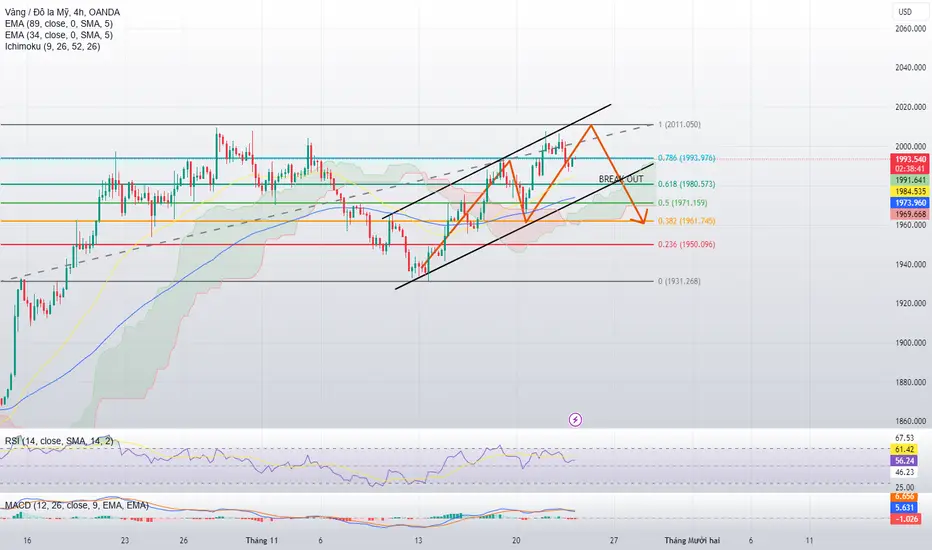This screenshot has height=550, width=932.
Task: Click the RSI 25.00 scale value
Action: click(x=905, y=488)
